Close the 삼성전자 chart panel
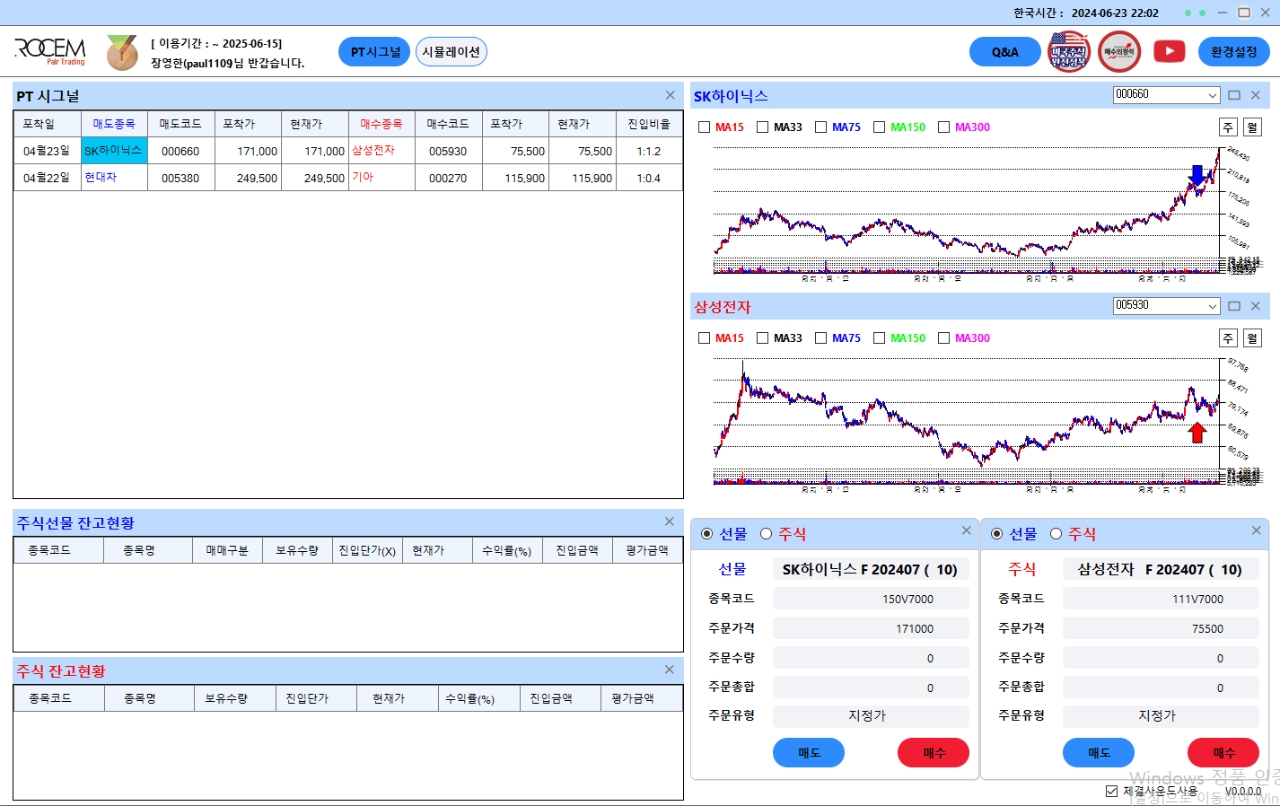 pyautogui.click(x=1256, y=306)
